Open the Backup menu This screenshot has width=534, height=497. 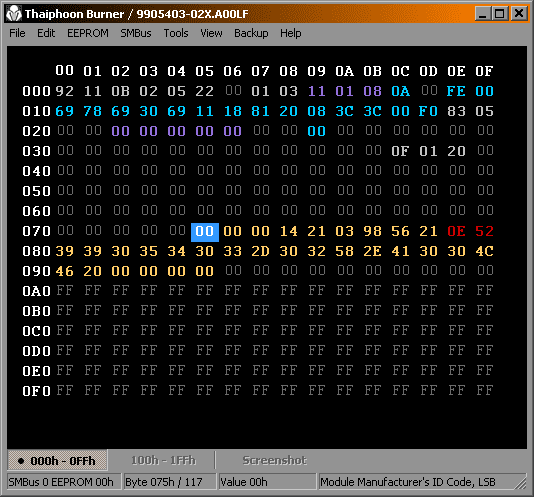251,33
